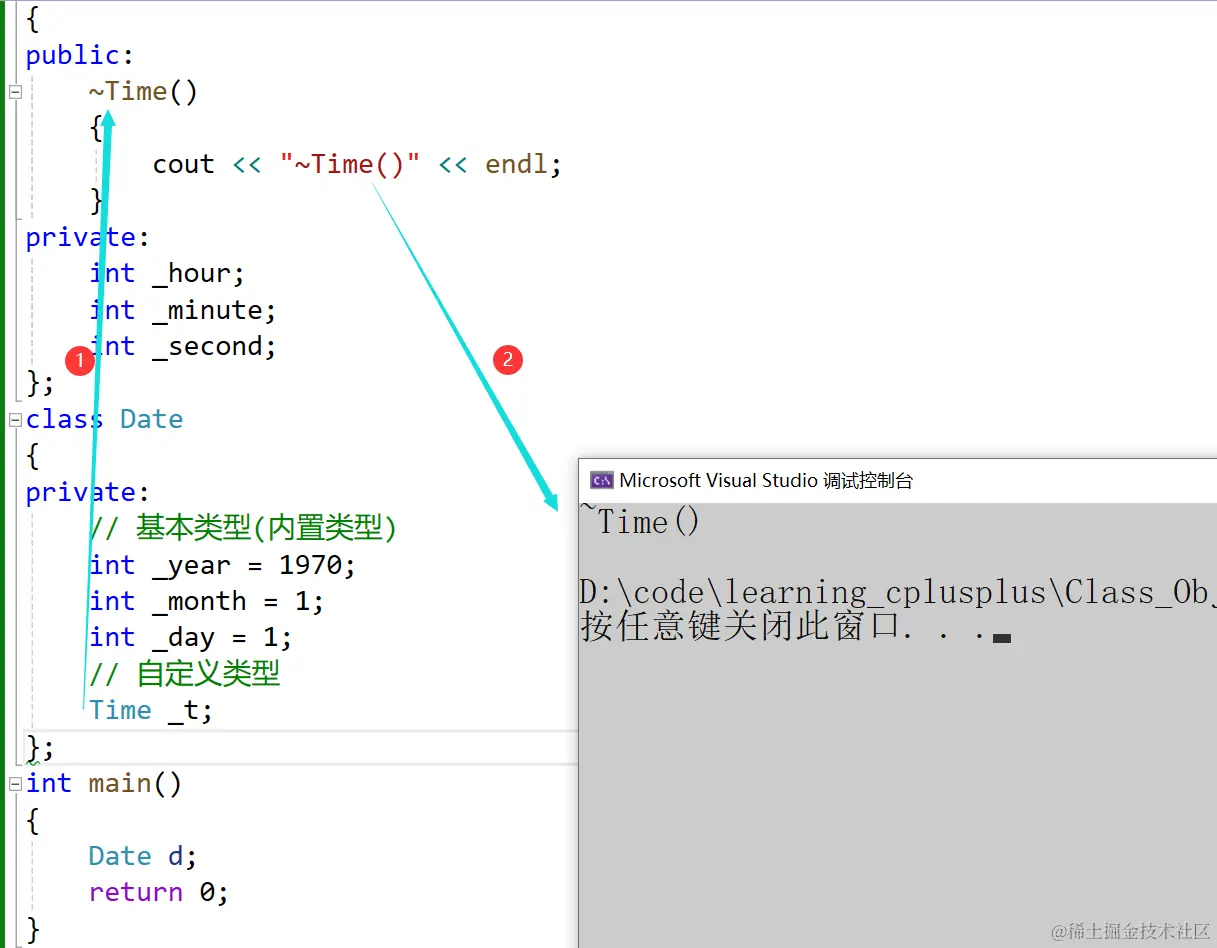Click the D:\code\learning_cplusplus path in console
Screen dimensions: 1217x948
(x=898, y=593)
